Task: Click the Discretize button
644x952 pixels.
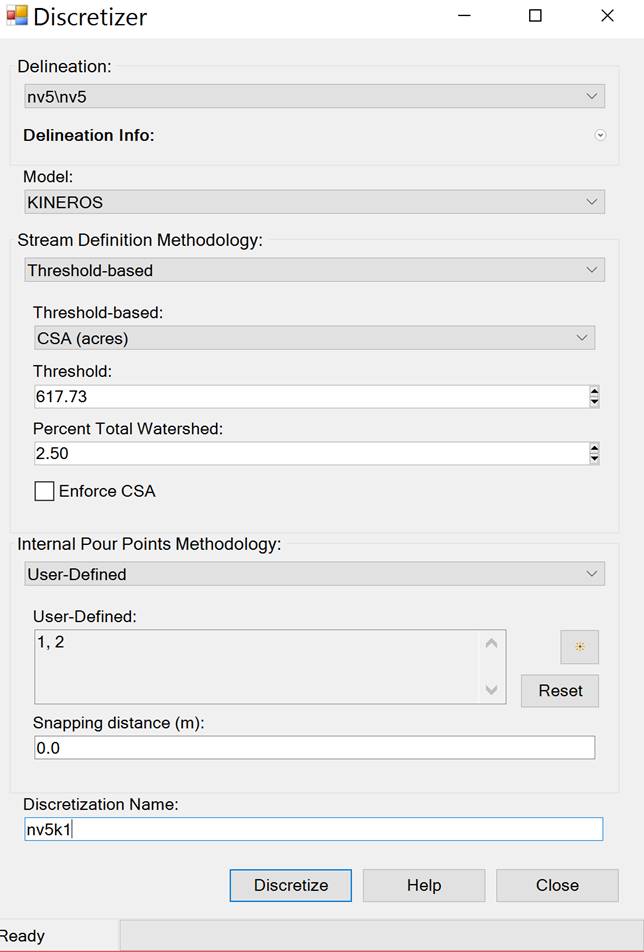Action: click(291, 885)
